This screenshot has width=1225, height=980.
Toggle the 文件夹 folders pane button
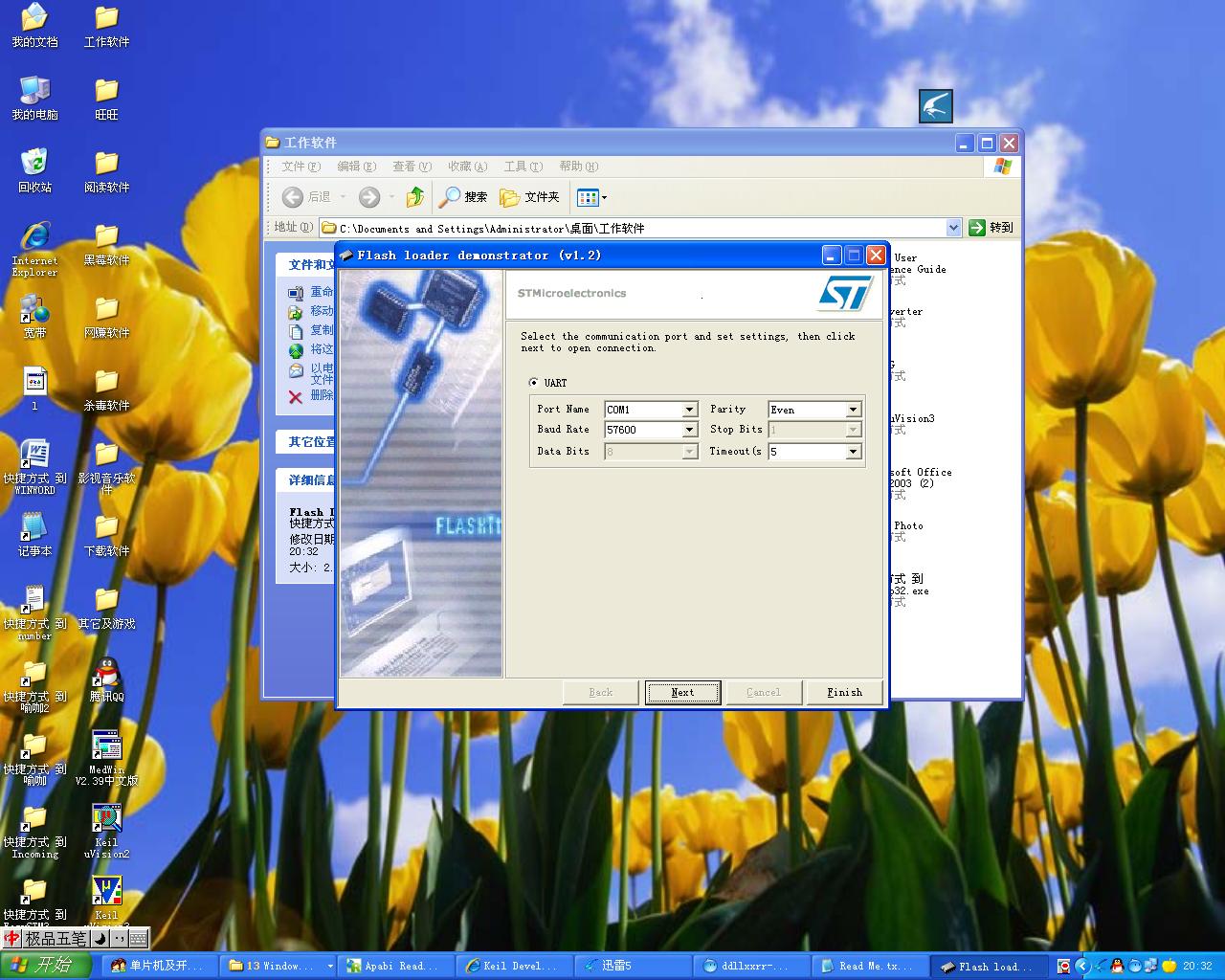(x=529, y=197)
